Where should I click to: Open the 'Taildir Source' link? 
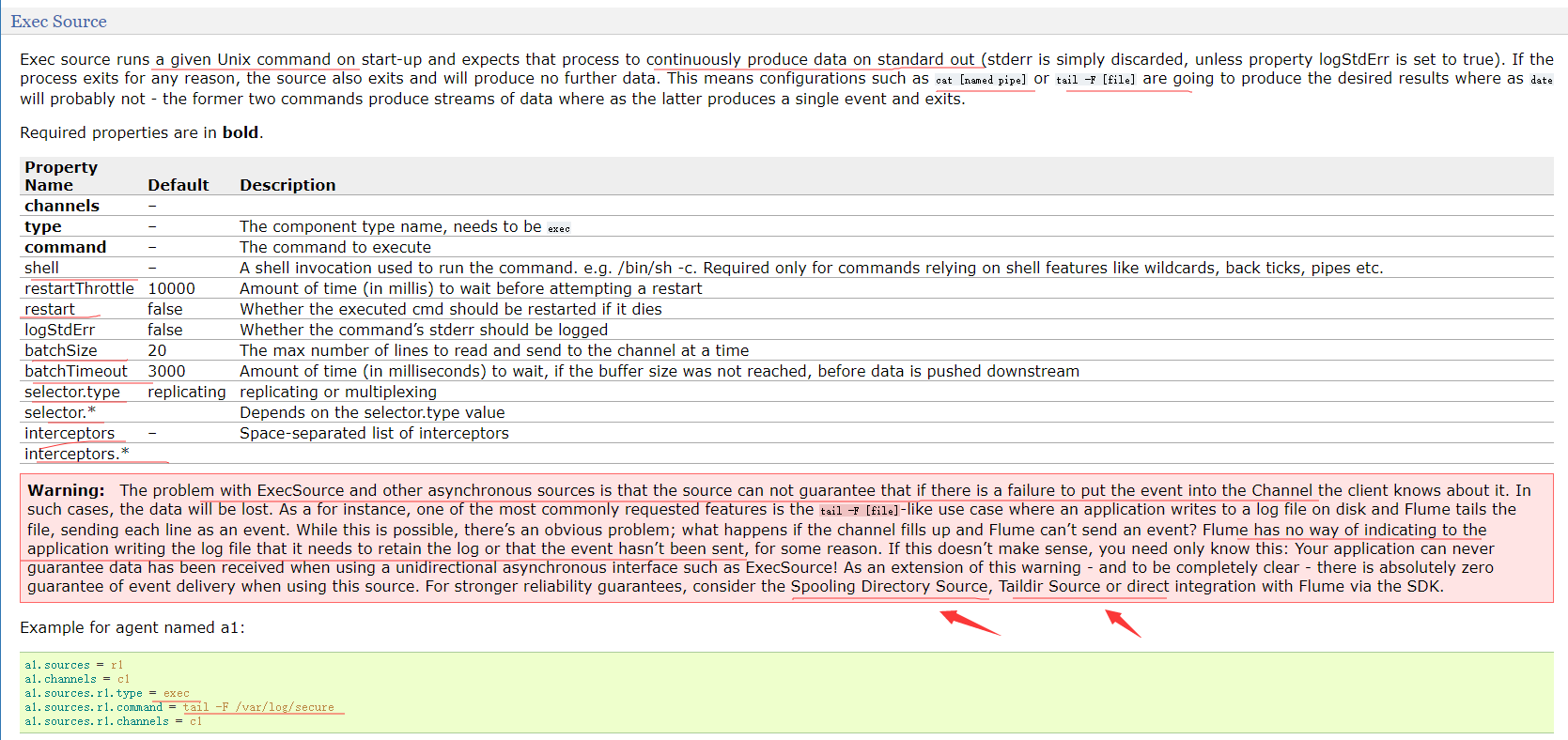[x=1048, y=587]
